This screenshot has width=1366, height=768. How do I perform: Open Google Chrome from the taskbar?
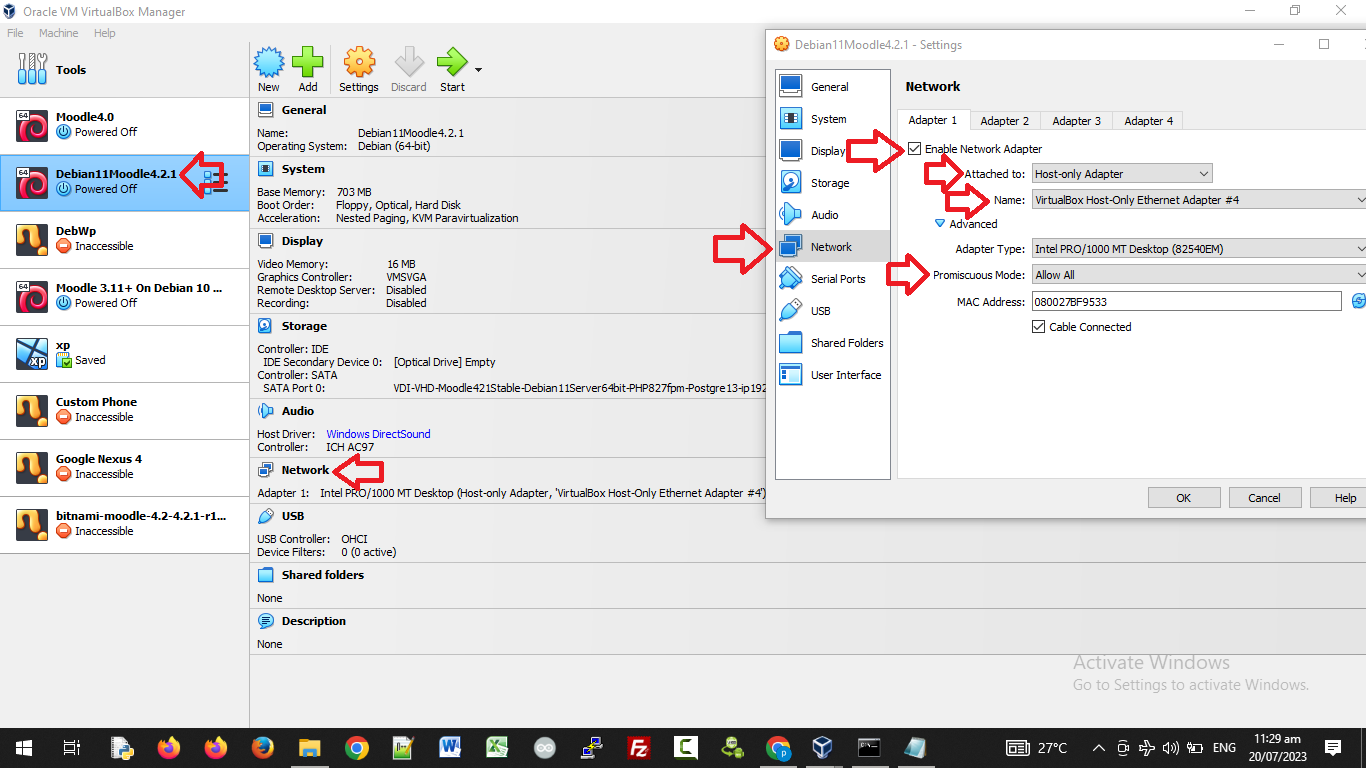click(x=356, y=748)
